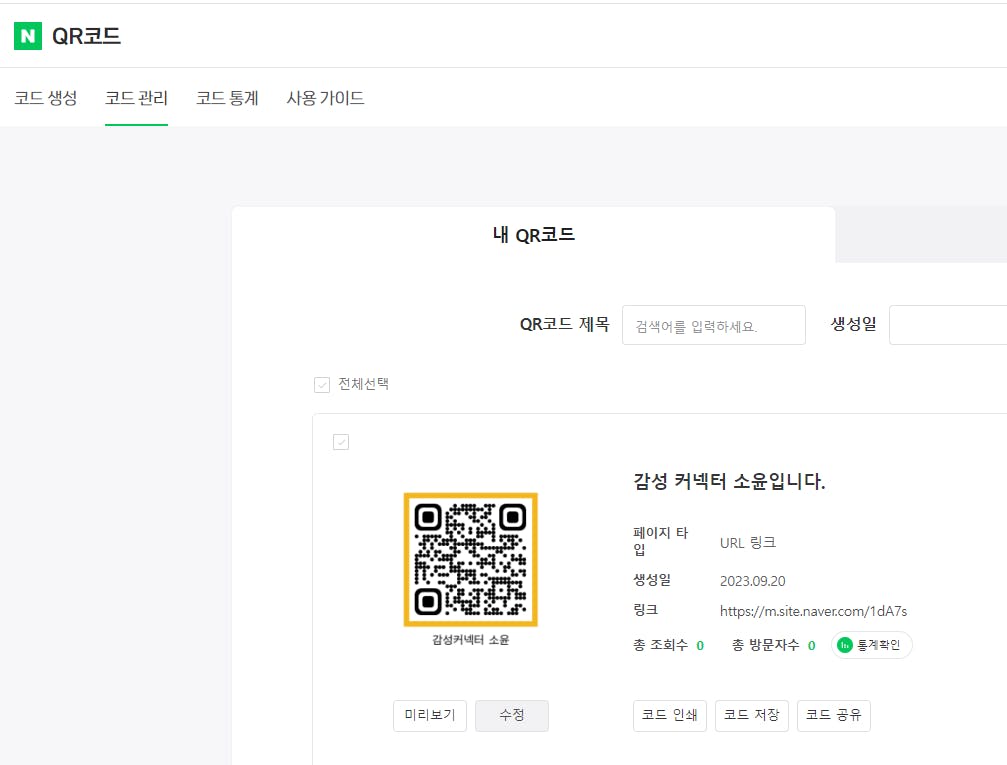Open the 코드 통계 tab

(227, 98)
